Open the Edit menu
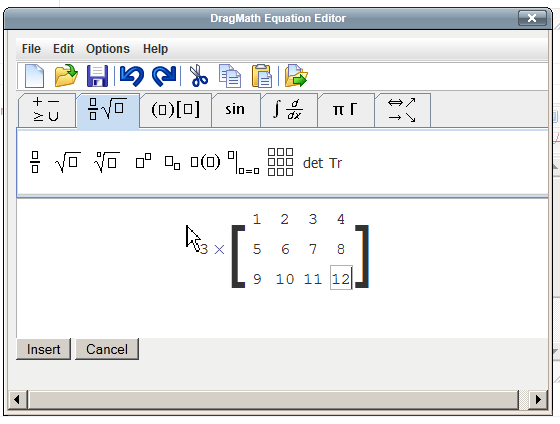This screenshot has width=560, height=424. pos(63,49)
